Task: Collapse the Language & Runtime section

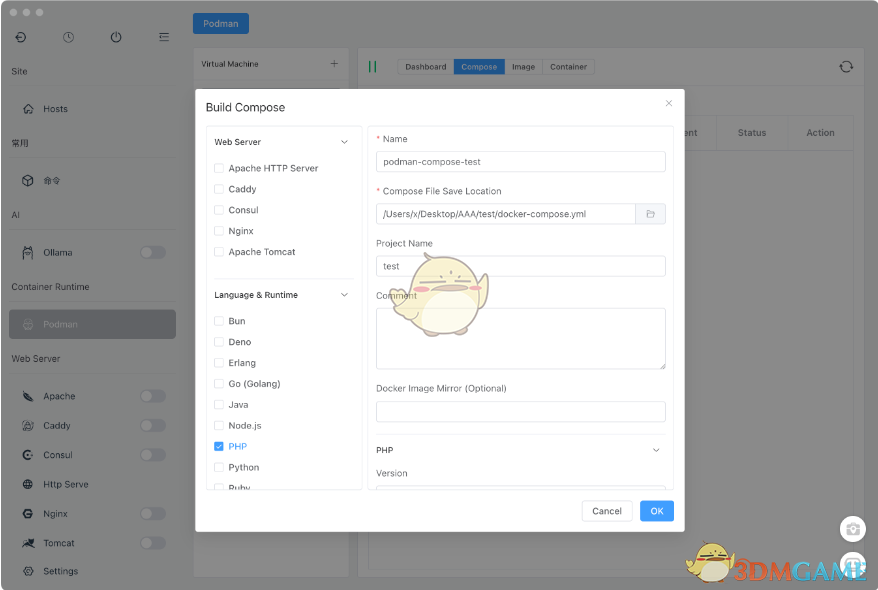Action: pyautogui.click(x=344, y=294)
